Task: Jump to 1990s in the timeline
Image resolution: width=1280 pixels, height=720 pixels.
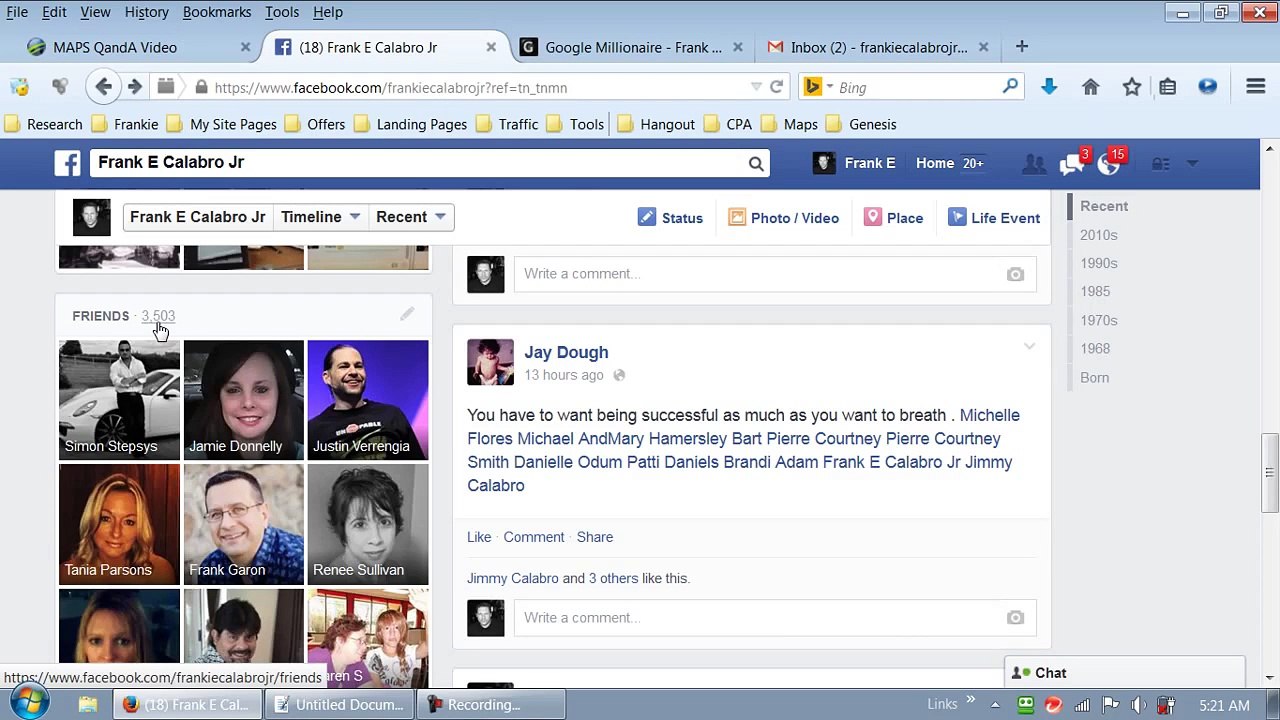Action: (1098, 263)
